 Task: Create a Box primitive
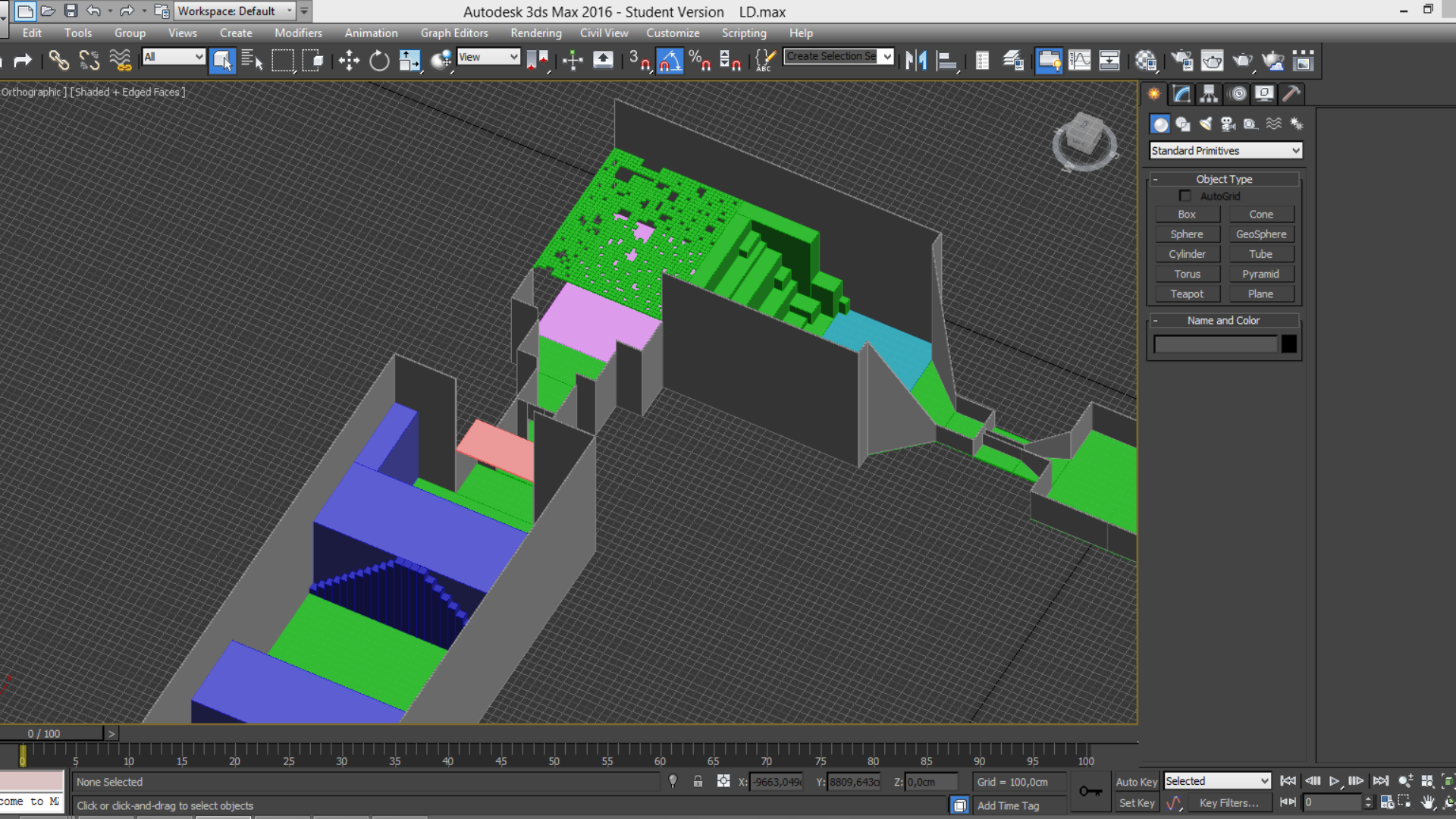(1187, 215)
